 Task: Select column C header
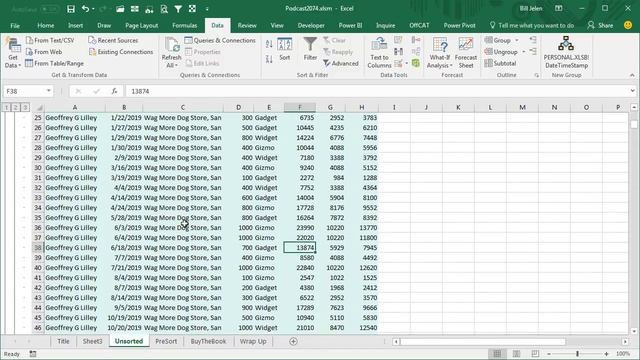click(x=183, y=107)
